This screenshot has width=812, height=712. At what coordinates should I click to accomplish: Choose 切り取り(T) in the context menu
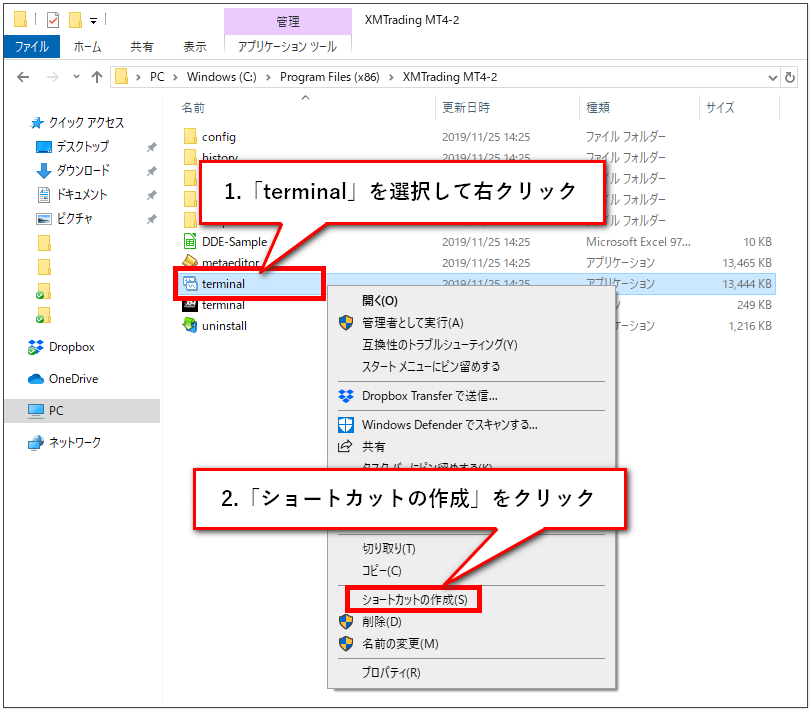[x=389, y=549]
